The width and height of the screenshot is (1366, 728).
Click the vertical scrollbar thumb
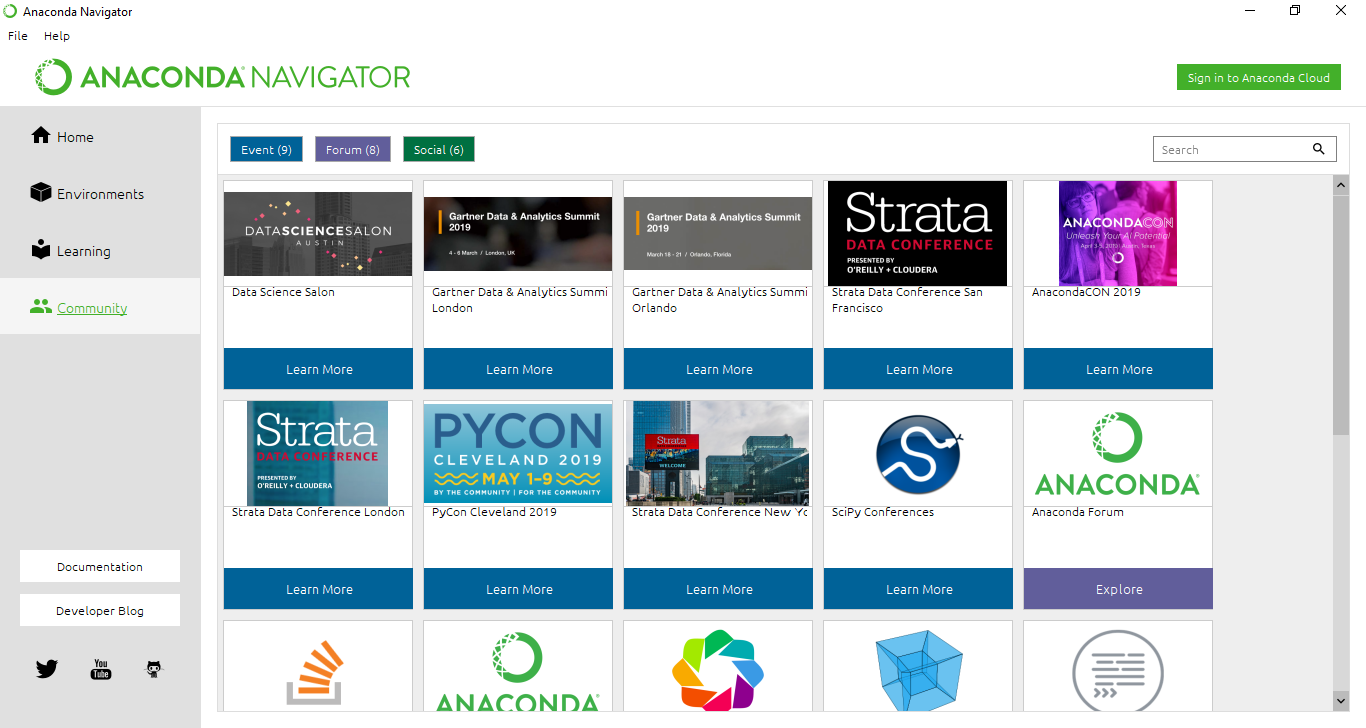point(1341,314)
